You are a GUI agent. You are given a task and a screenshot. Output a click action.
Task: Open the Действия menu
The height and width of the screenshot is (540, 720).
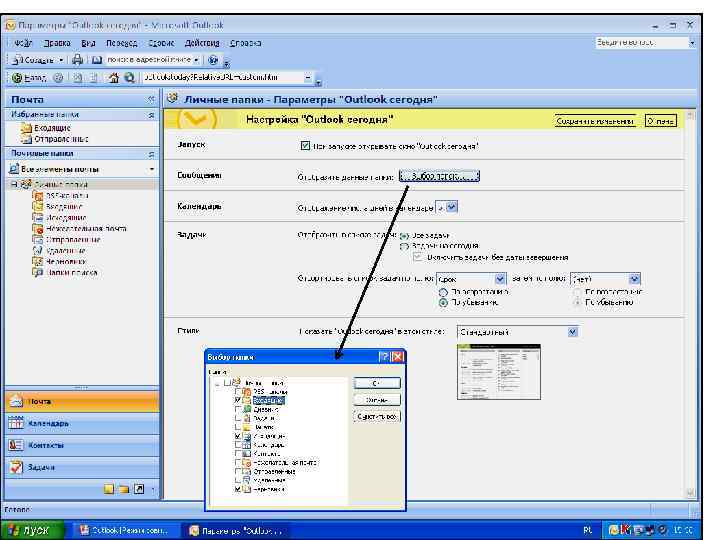pyautogui.click(x=202, y=43)
